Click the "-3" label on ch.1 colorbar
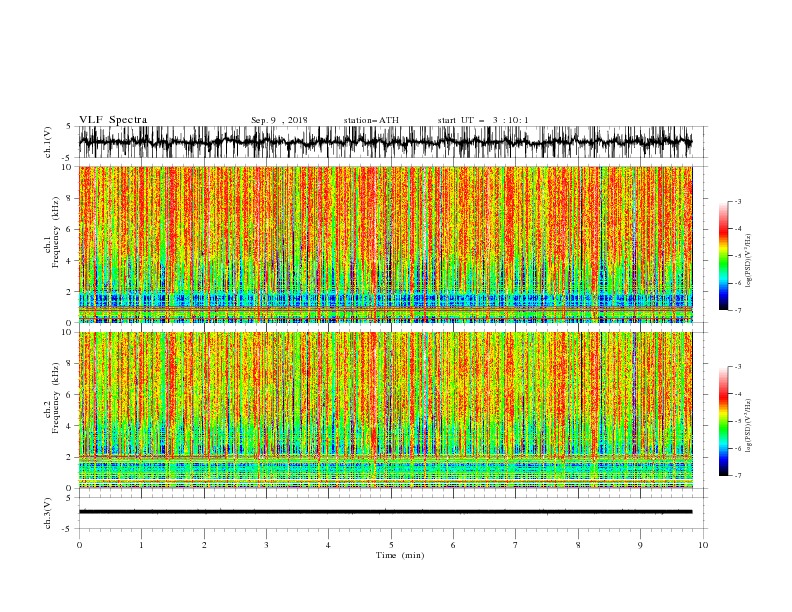 click(738, 201)
